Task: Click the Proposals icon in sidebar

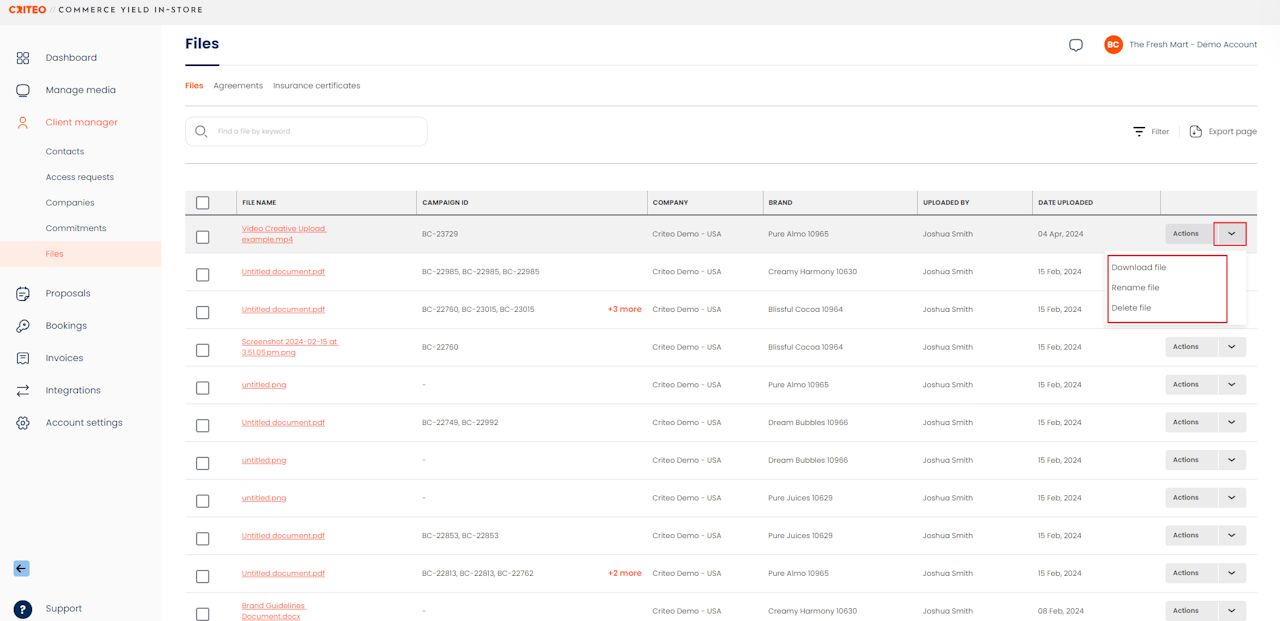Action: pos(23,294)
